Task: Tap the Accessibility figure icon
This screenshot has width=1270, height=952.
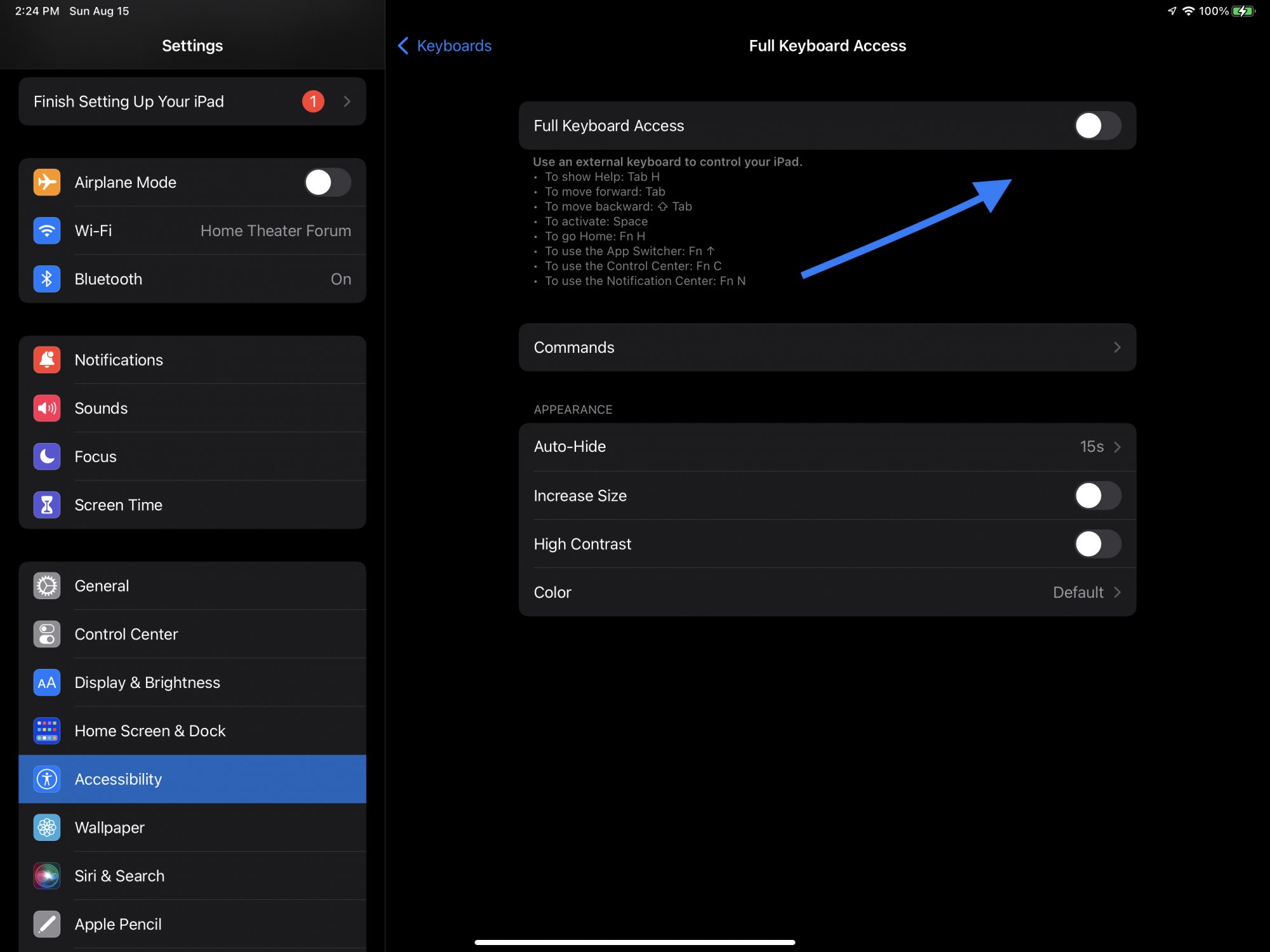Action: (x=47, y=779)
